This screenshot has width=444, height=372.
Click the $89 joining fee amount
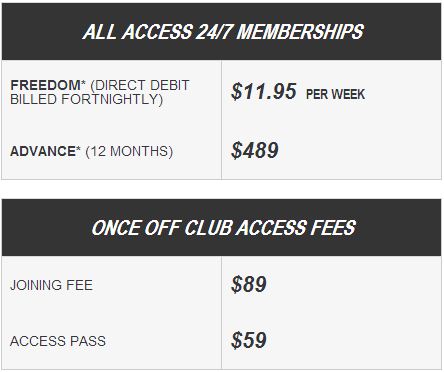pyautogui.click(x=249, y=284)
